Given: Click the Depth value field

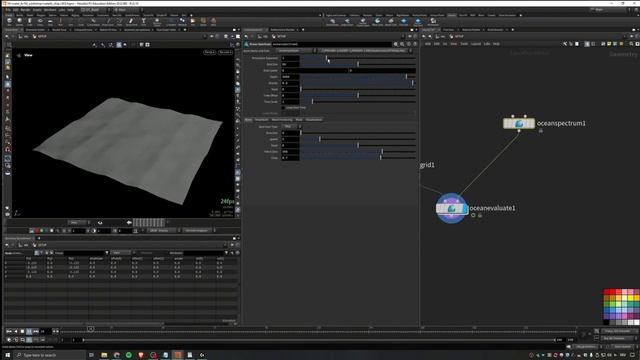Looking at the screenshot, I should (x=290, y=77).
